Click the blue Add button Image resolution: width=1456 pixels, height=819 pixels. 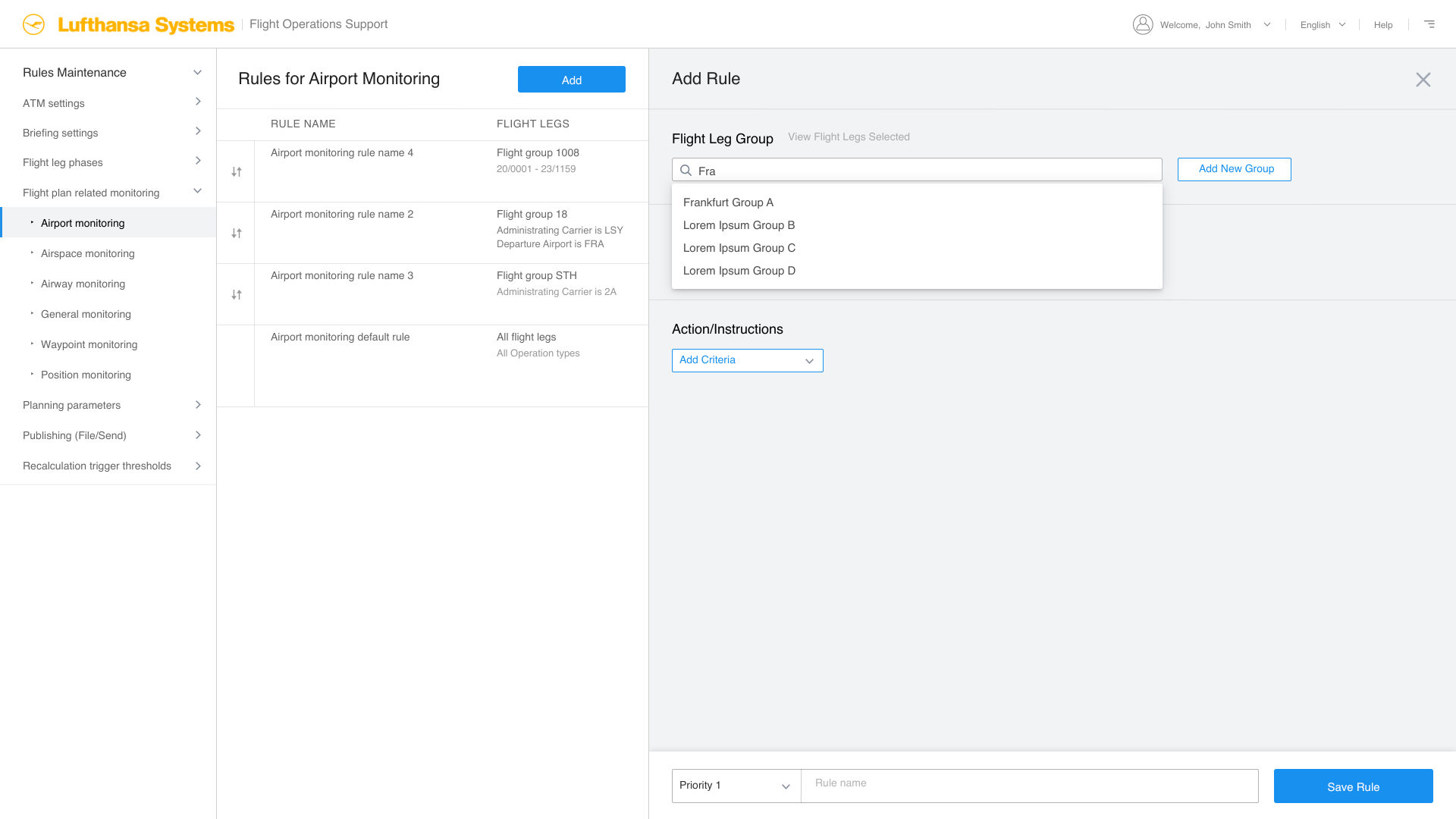coord(572,80)
